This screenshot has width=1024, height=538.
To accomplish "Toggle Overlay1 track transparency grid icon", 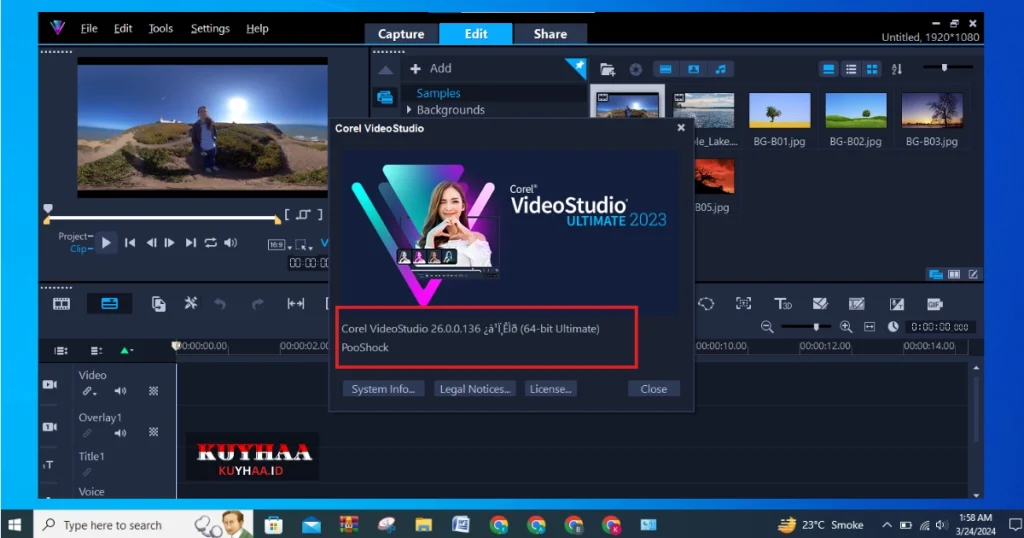I will [153, 432].
